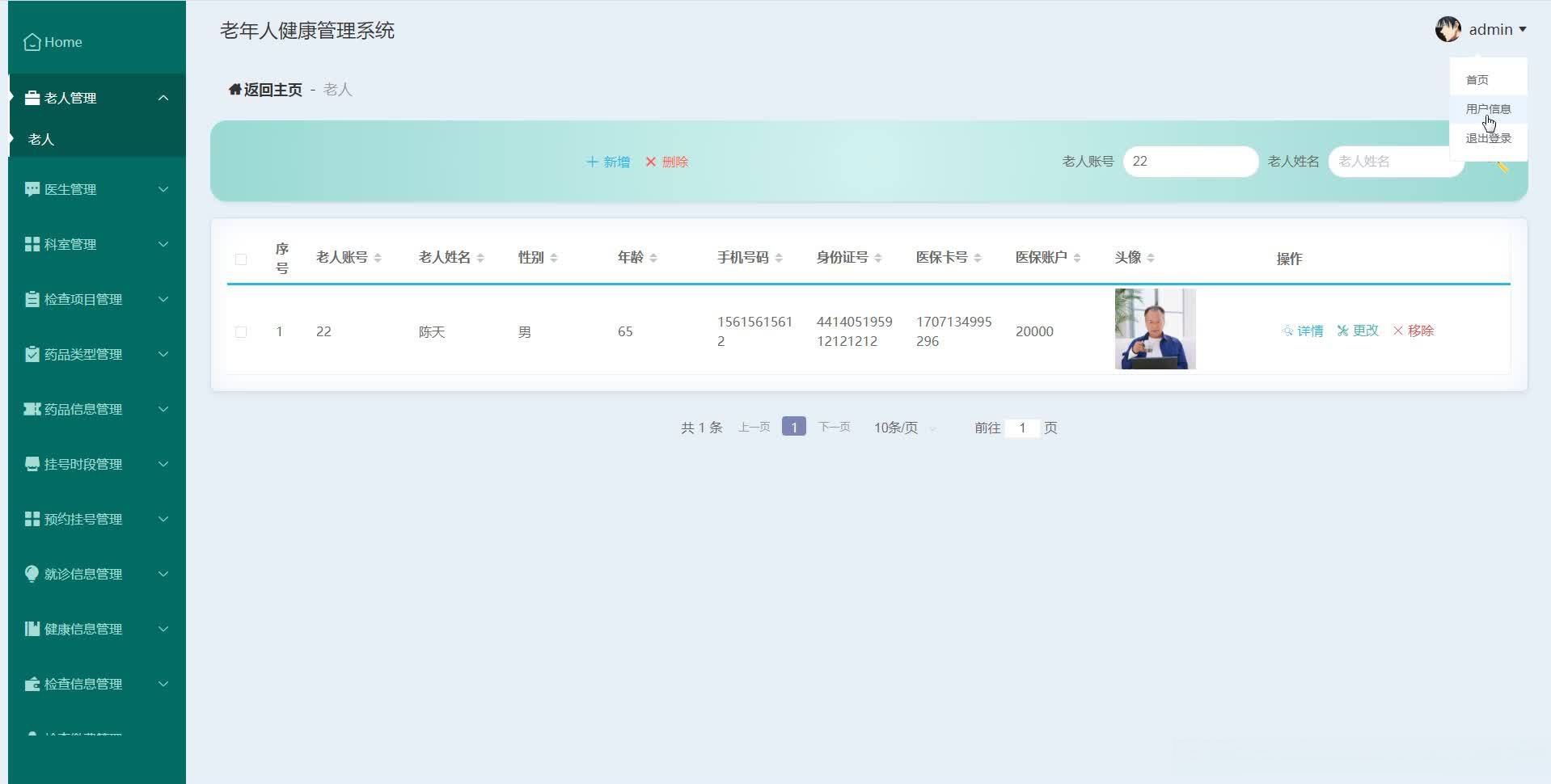The image size is (1551, 784).
Task: Sort 医保账户 column using its arrows
Action: pos(1077,258)
